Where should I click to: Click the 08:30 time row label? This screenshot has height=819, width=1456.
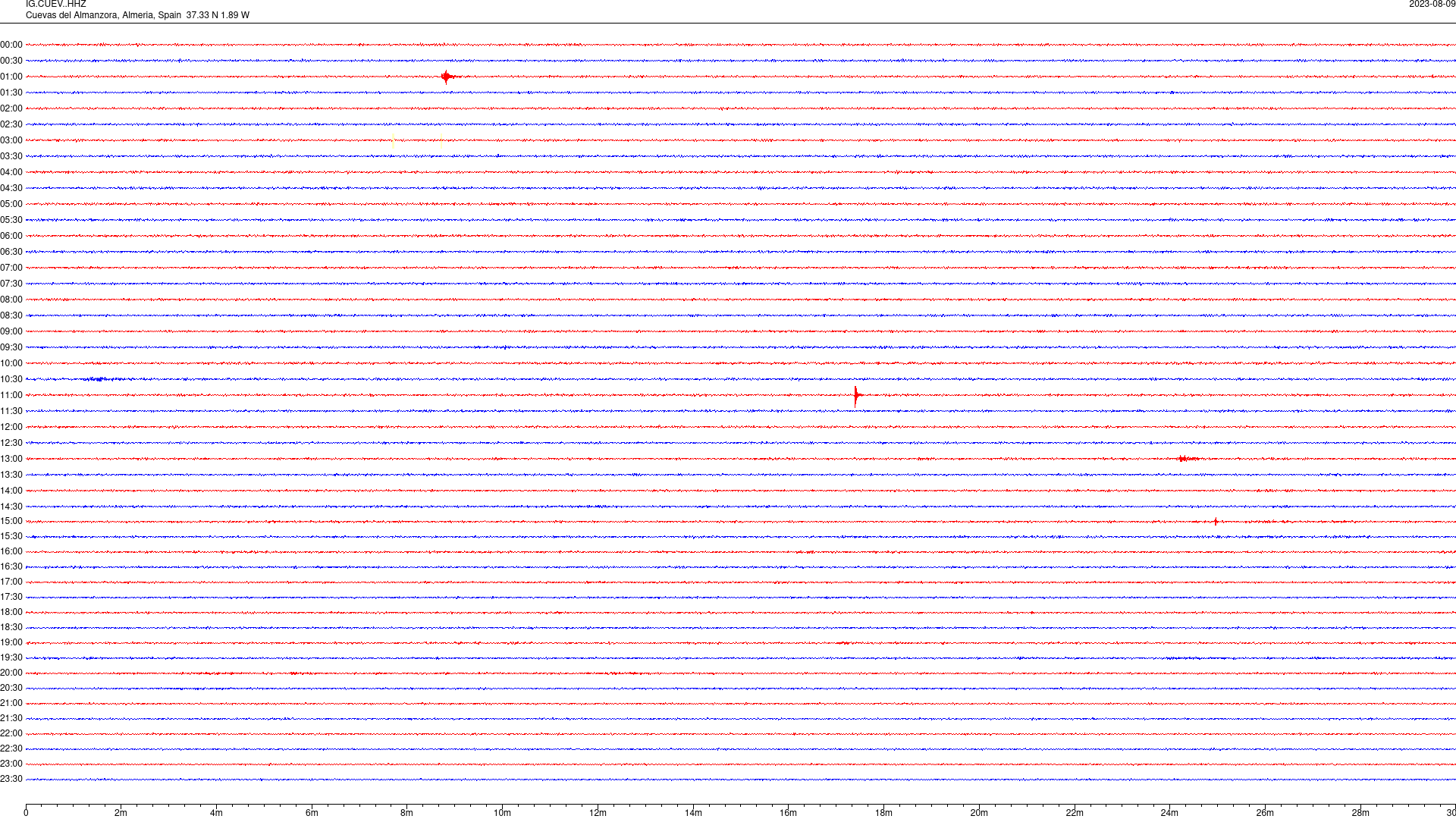[11, 315]
